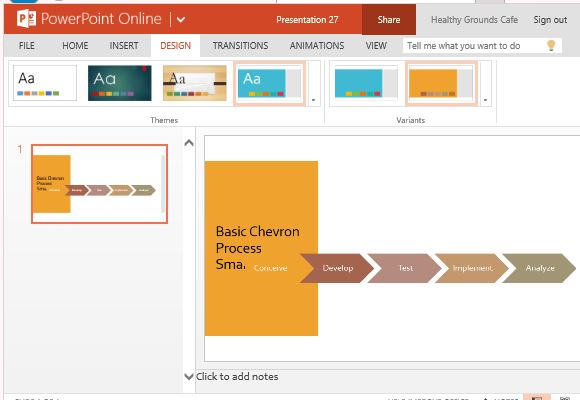Click the PowerPoint logo icon
The height and width of the screenshot is (400, 580).
26,19
